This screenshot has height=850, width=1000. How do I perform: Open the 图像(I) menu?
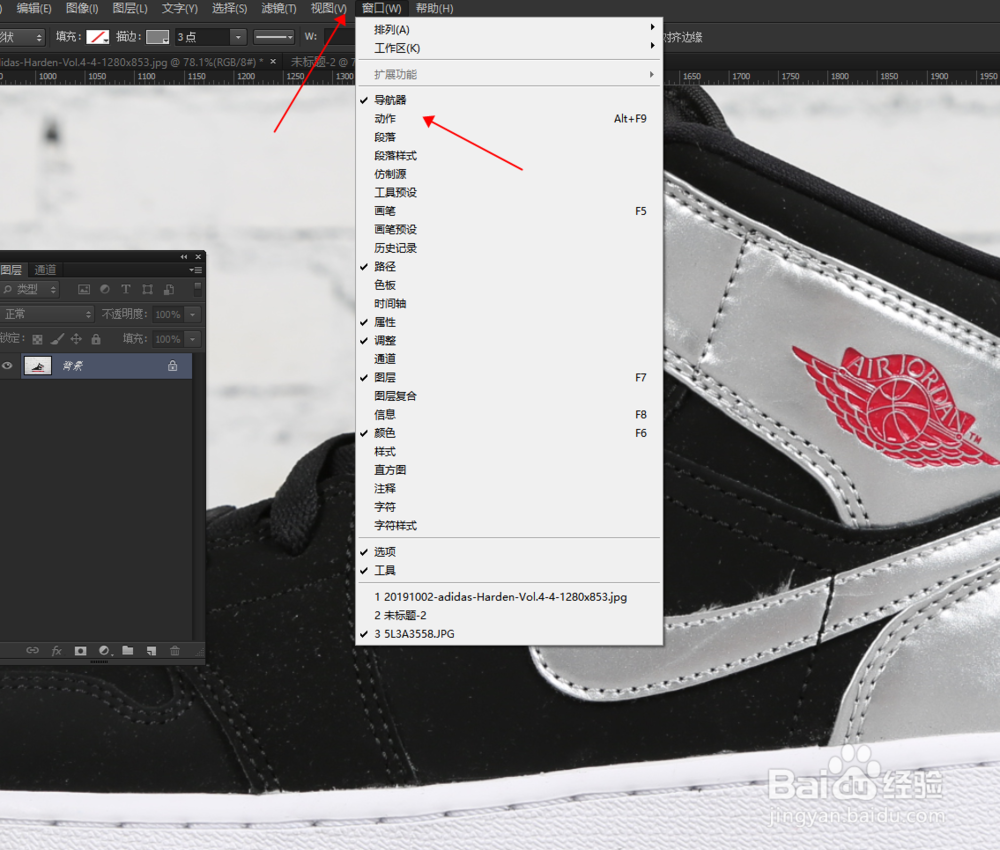pyautogui.click(x=82, y=8)
